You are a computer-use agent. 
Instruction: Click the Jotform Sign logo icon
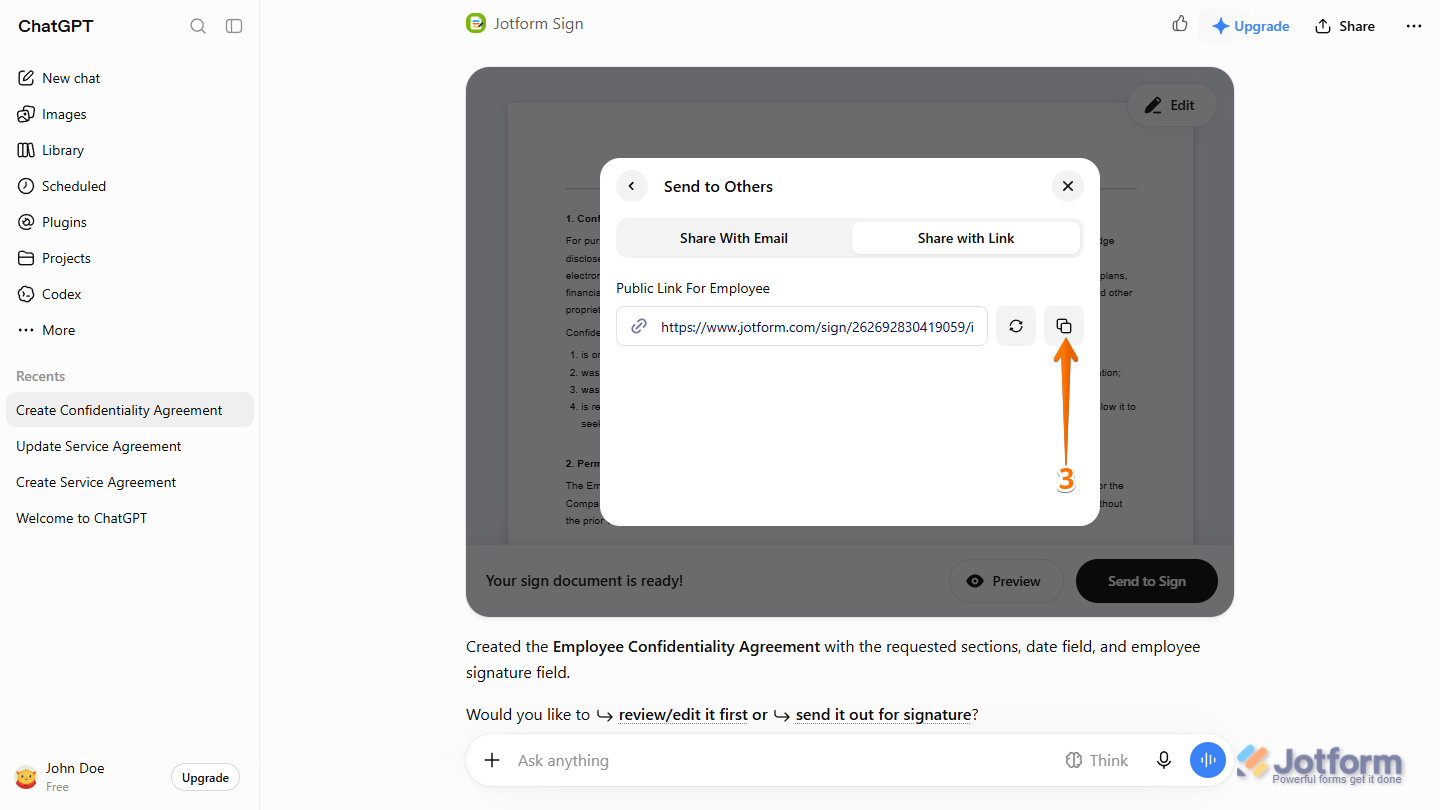click(476, 23)
